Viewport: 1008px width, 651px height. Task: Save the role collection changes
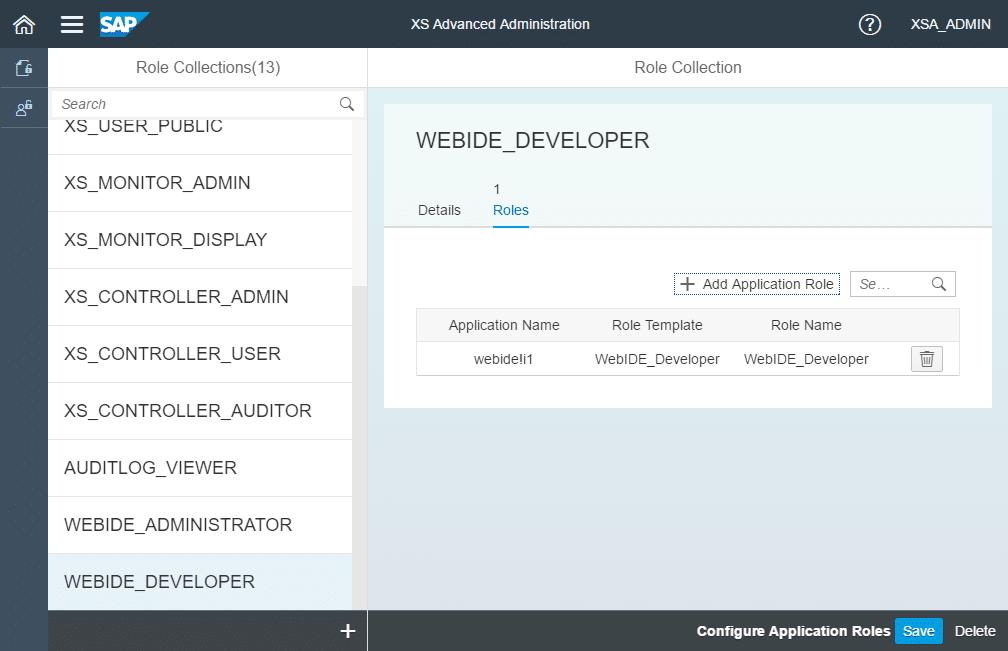(918, 631)
